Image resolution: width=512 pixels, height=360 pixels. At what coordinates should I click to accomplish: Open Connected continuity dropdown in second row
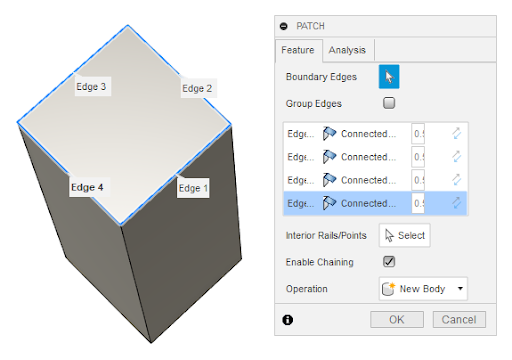click(368, 157)
